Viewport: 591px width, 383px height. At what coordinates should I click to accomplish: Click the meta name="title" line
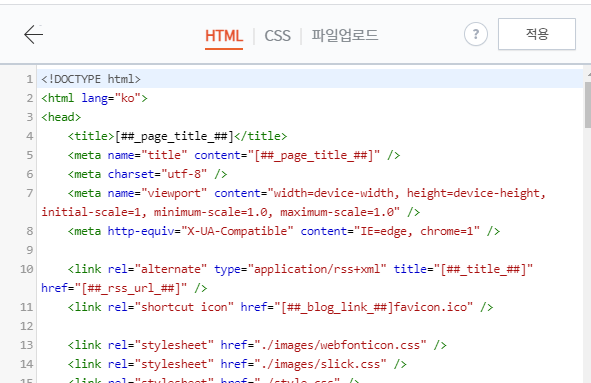[x=234, y=155]
